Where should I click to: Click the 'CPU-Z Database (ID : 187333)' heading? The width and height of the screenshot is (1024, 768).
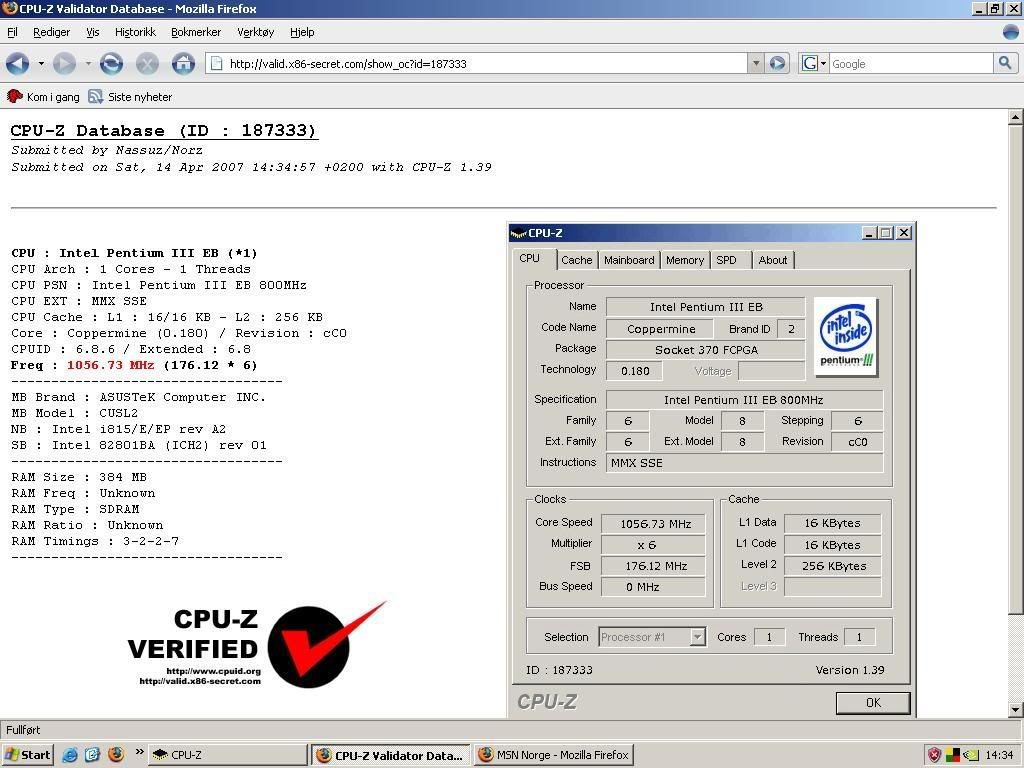pyautogui.click(x=164, y=130)
